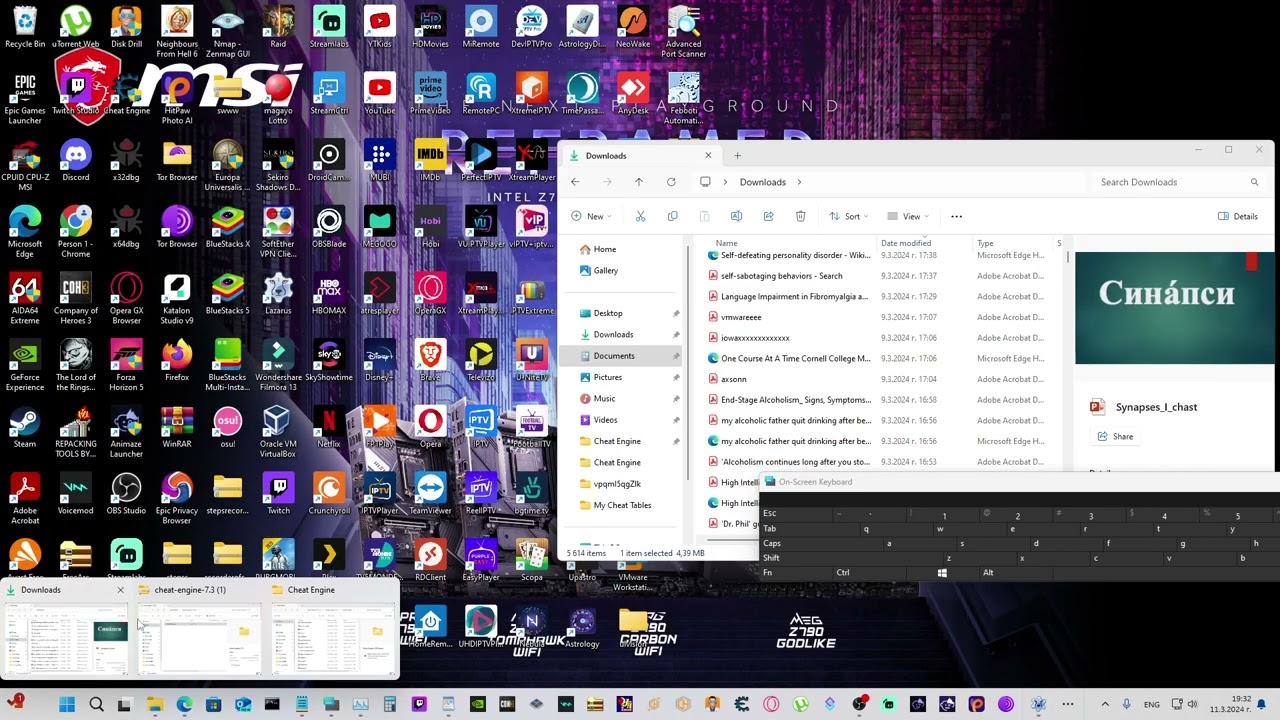Open TeamViewer desktop icon
This screenshot has width=1280, height=720.
430,493
